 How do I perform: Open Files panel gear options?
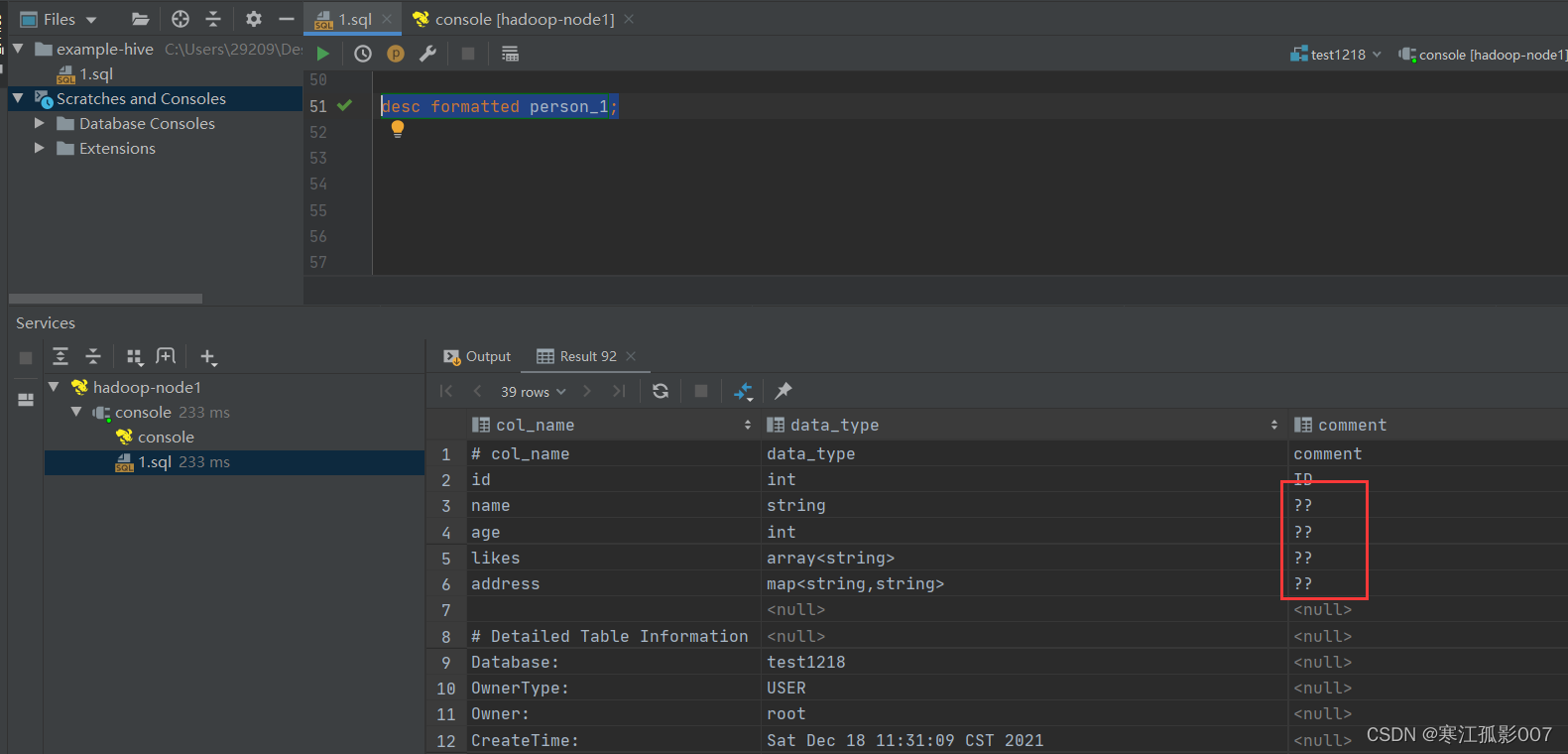[254, 19]
